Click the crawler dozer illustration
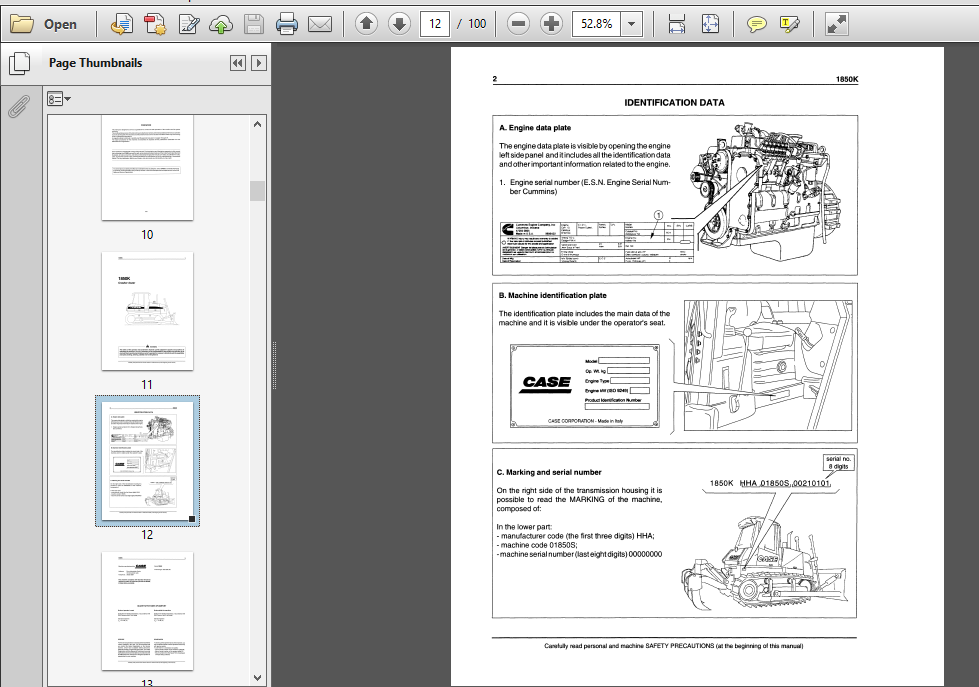This screenshot has height=687, width=979. 763,562
